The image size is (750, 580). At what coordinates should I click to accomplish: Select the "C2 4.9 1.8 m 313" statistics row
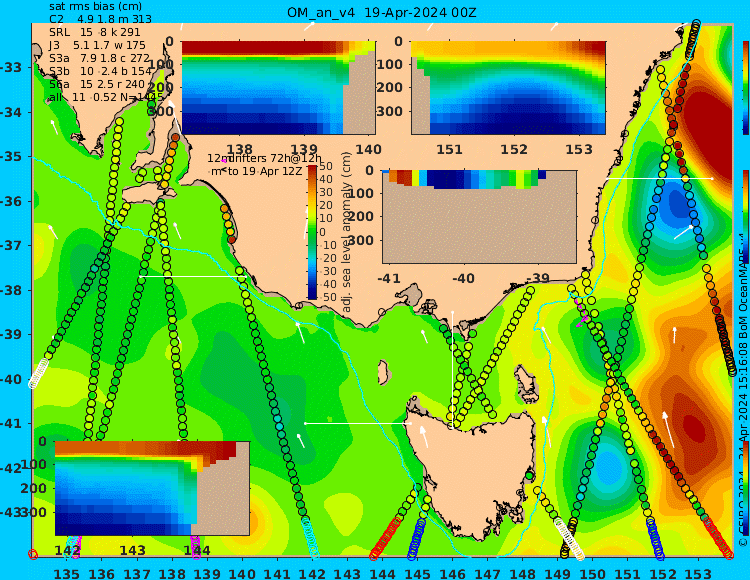100,19
